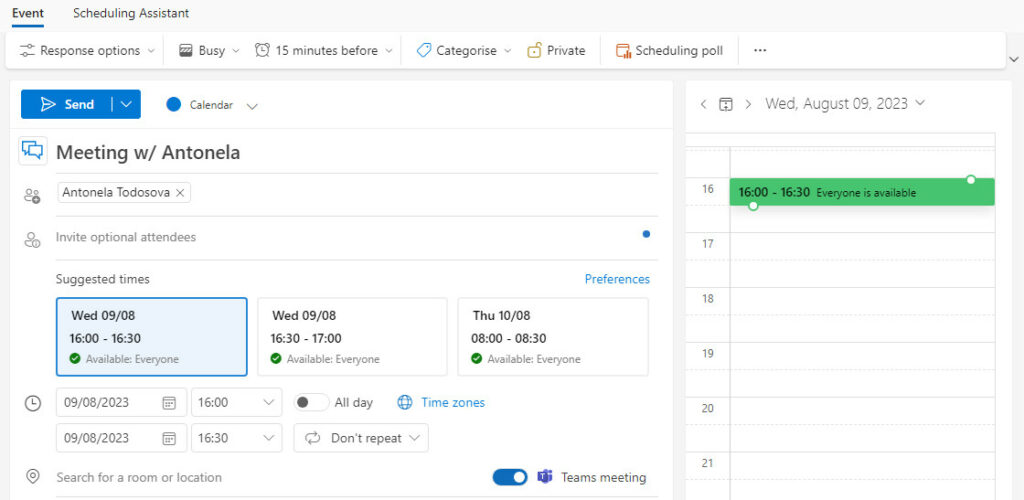Screen dimensions: 1024x500
Task: Open the 15 minutes before reminder dropdown
Action: coord(324,50)
